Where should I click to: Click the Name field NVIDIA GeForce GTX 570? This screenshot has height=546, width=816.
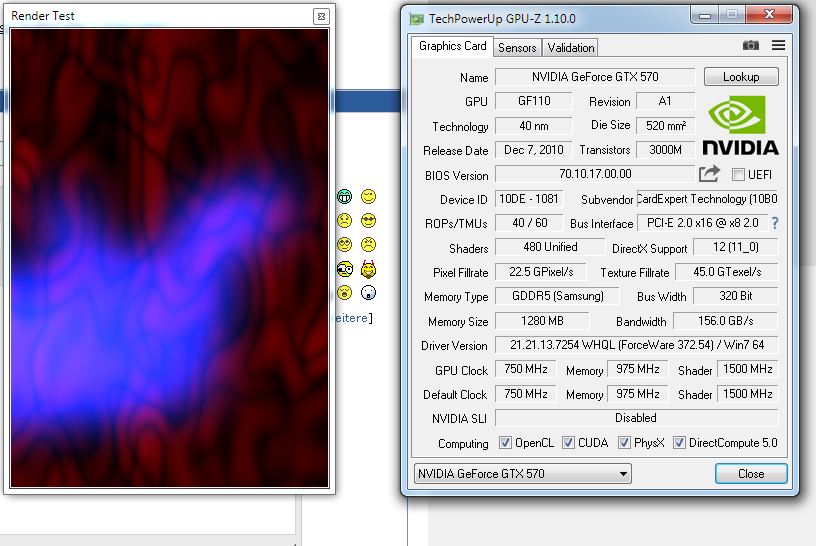(x=595, y=77)
